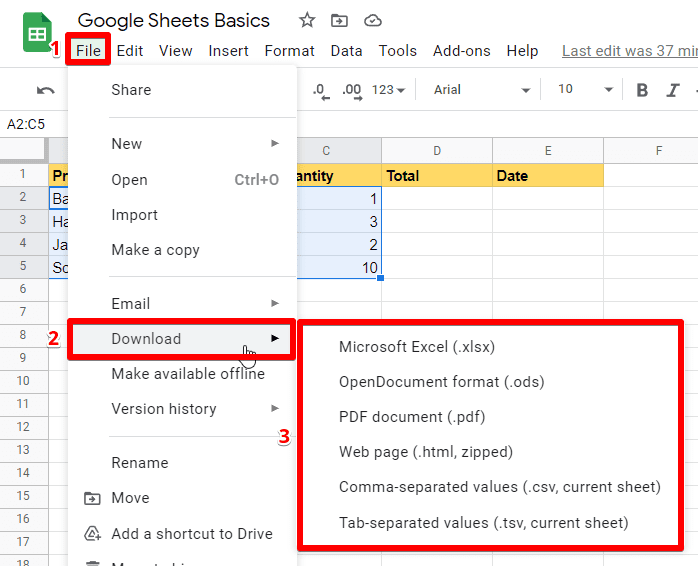Choose Import in the File menu
This screenshot has width=698, height=566.
[182, 215]
